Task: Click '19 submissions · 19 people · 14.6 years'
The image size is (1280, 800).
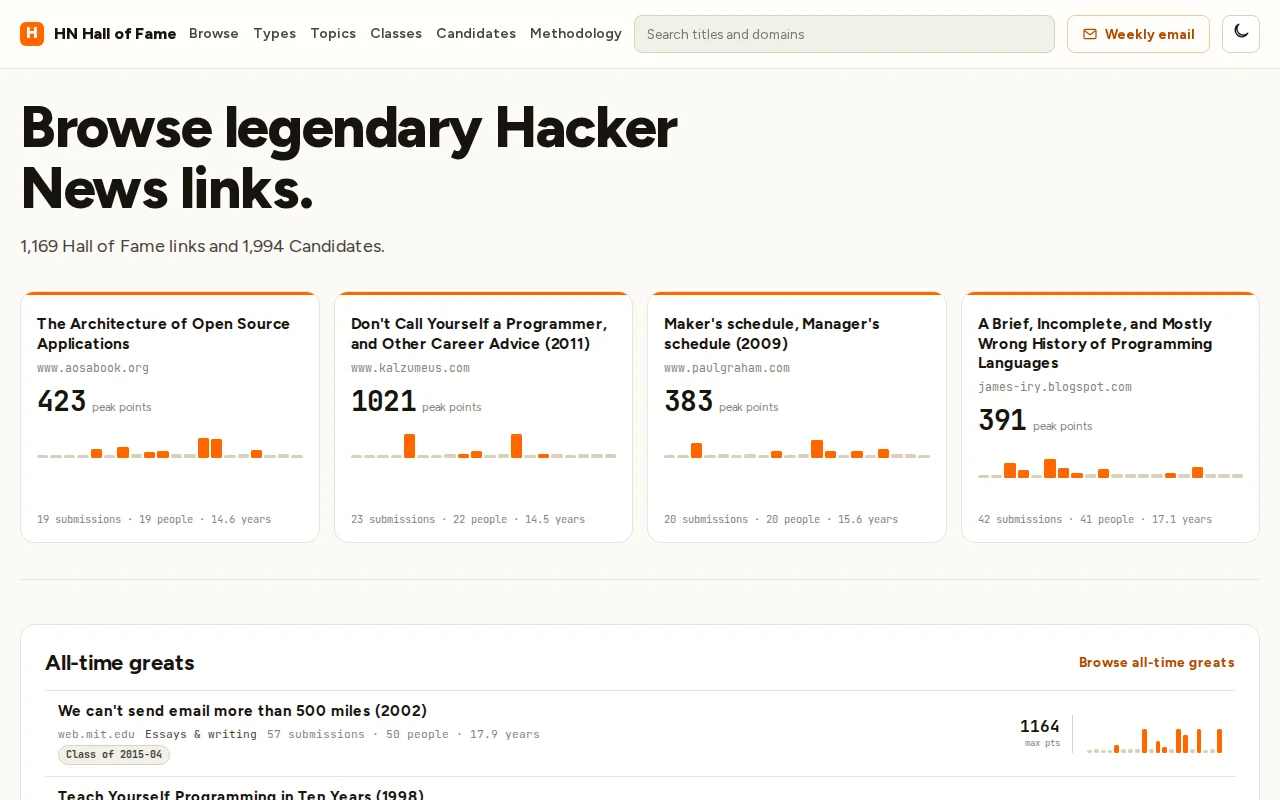Action: 154,519
